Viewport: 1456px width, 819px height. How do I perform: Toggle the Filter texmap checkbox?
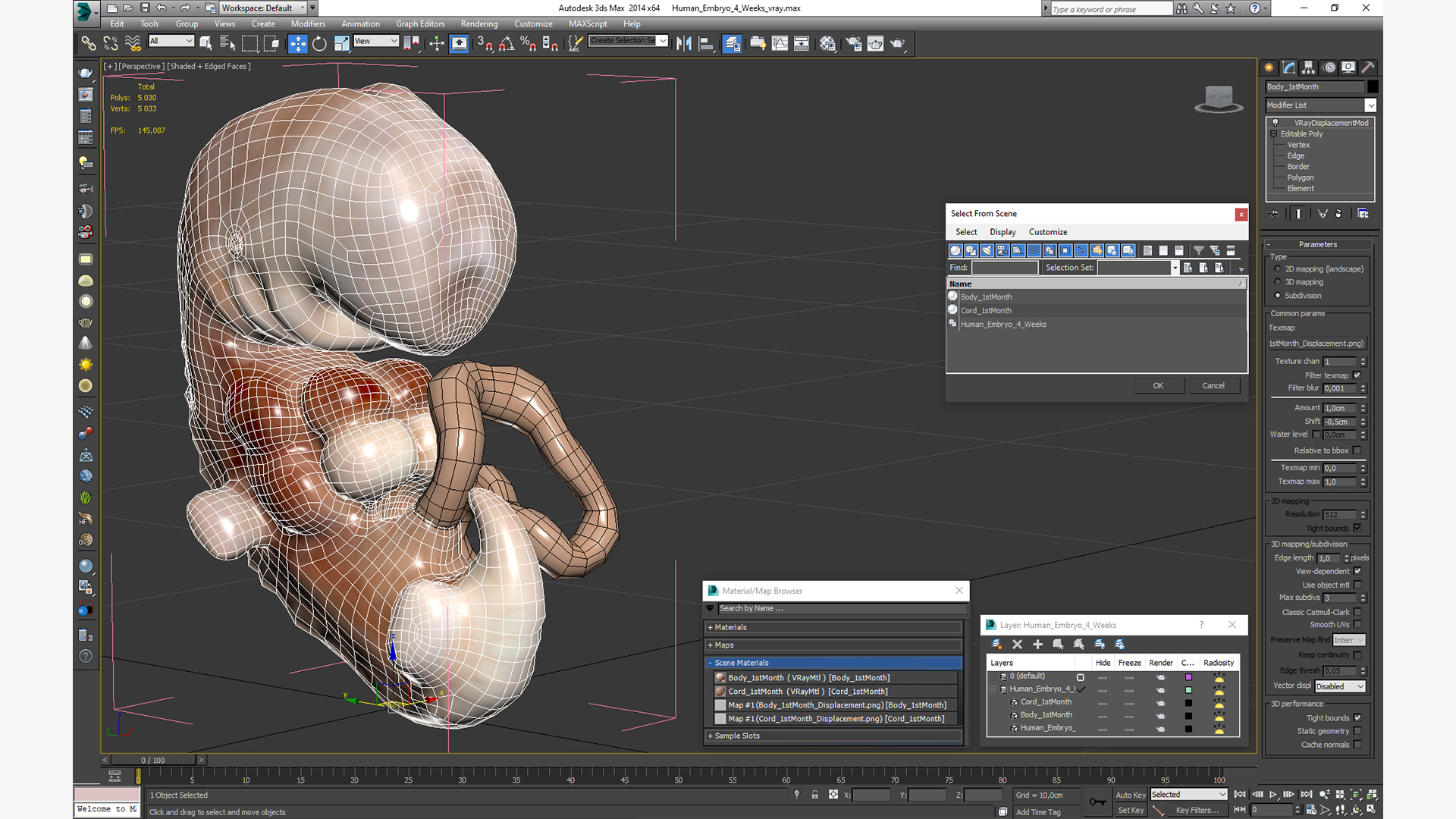point(1357,375)
